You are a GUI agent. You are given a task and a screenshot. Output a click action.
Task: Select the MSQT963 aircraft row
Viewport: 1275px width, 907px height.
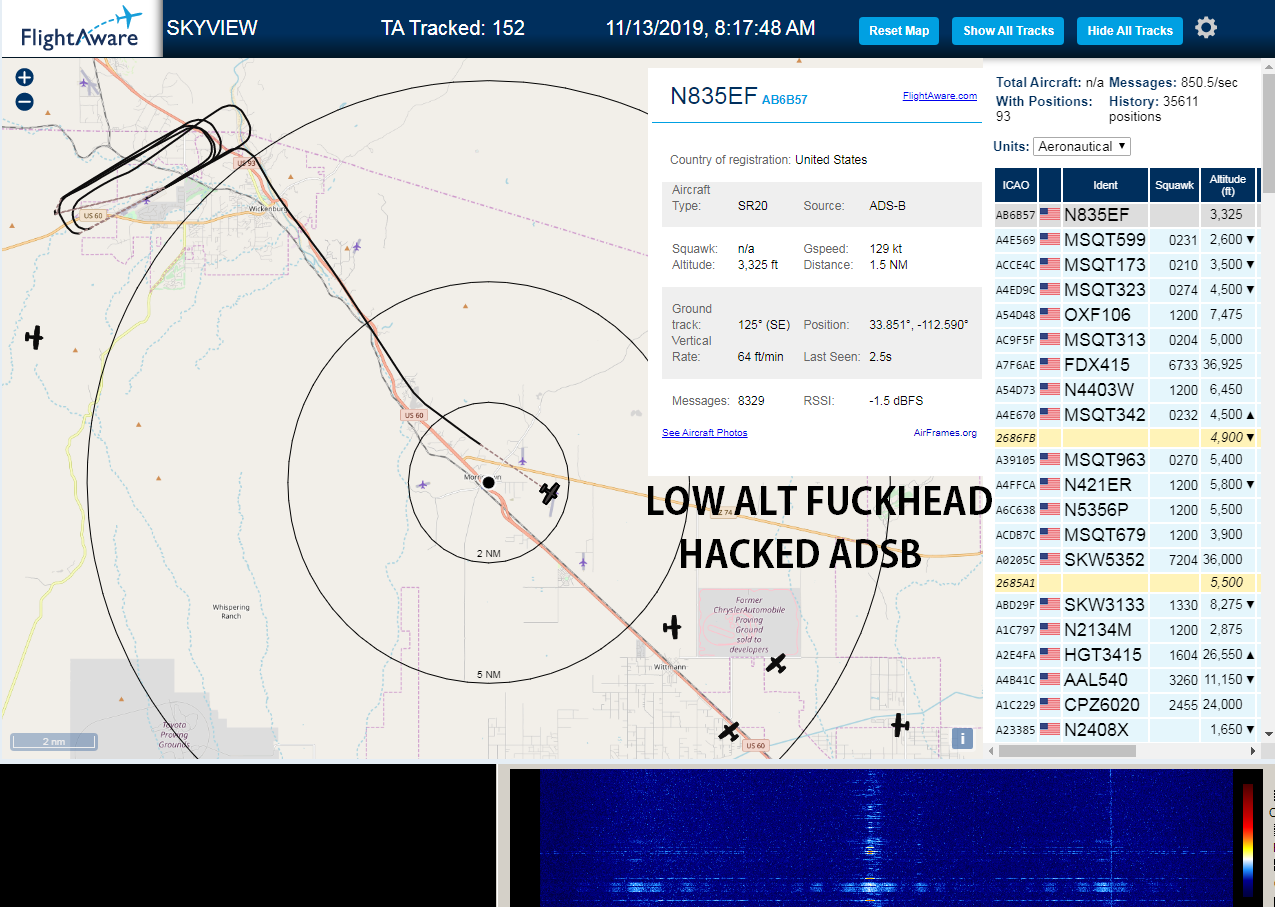coord(1126,460)
